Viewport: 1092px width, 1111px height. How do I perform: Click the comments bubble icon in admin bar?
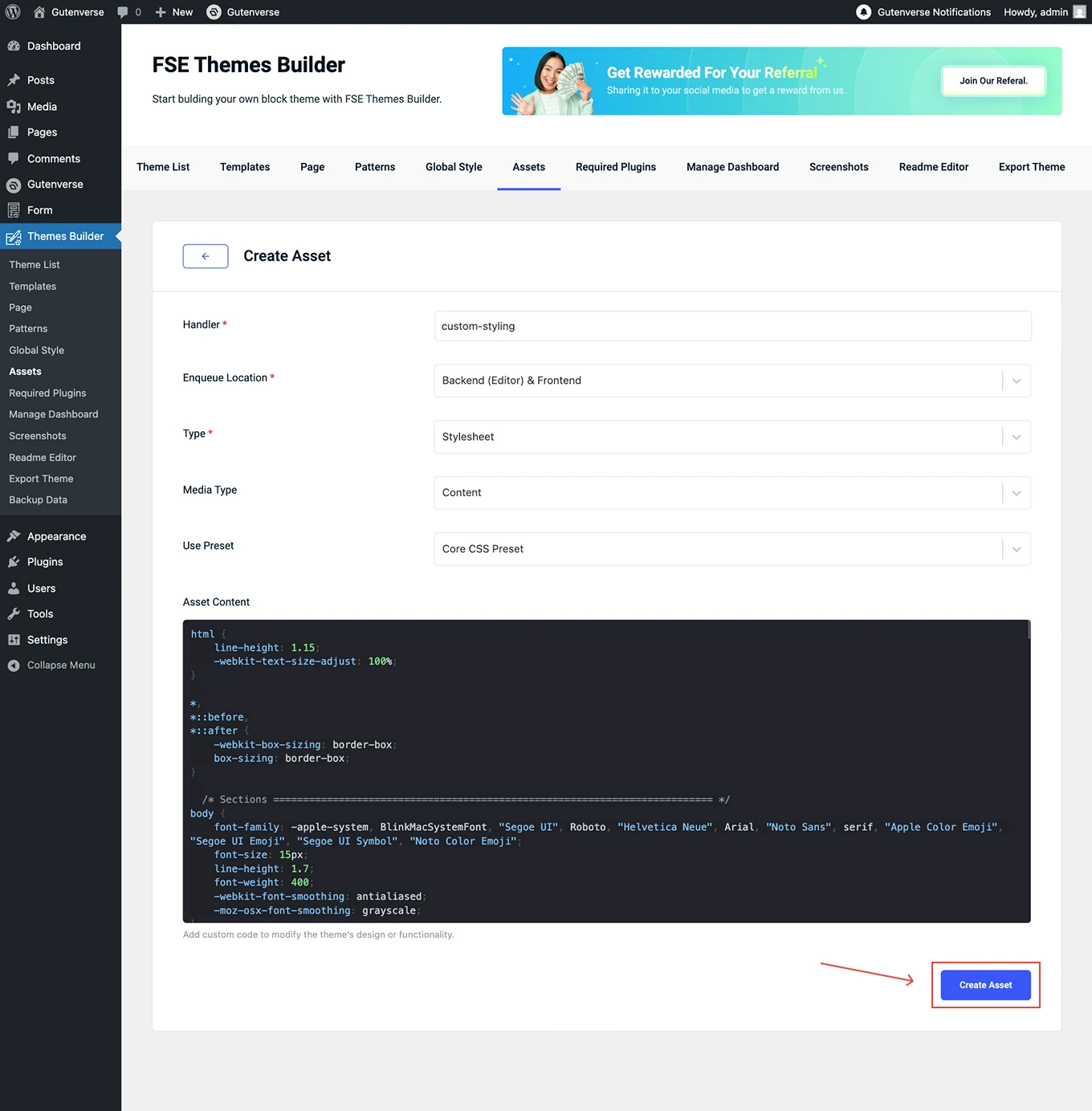[123, 12]
